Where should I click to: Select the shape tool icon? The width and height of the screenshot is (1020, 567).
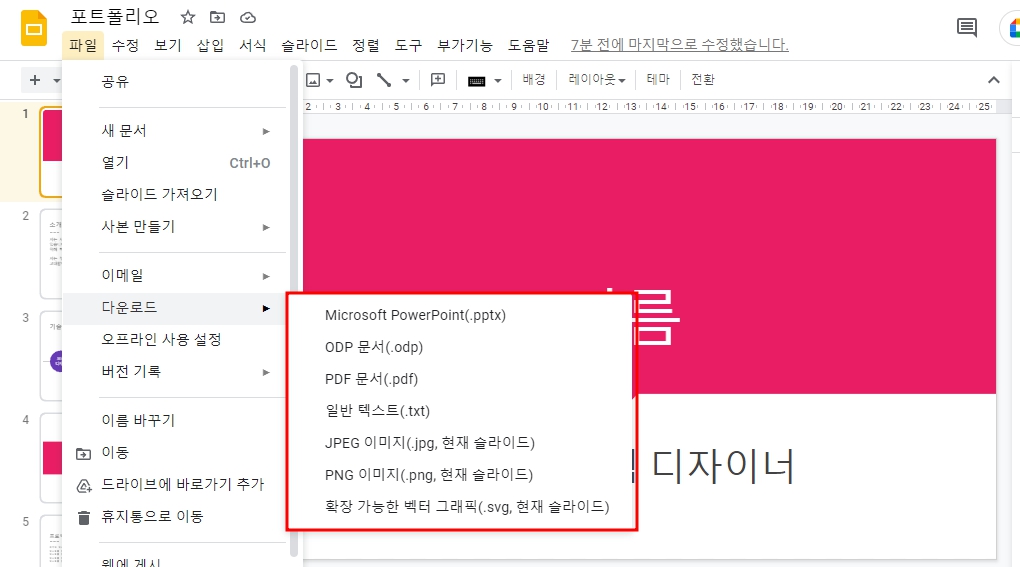[354, 80]
